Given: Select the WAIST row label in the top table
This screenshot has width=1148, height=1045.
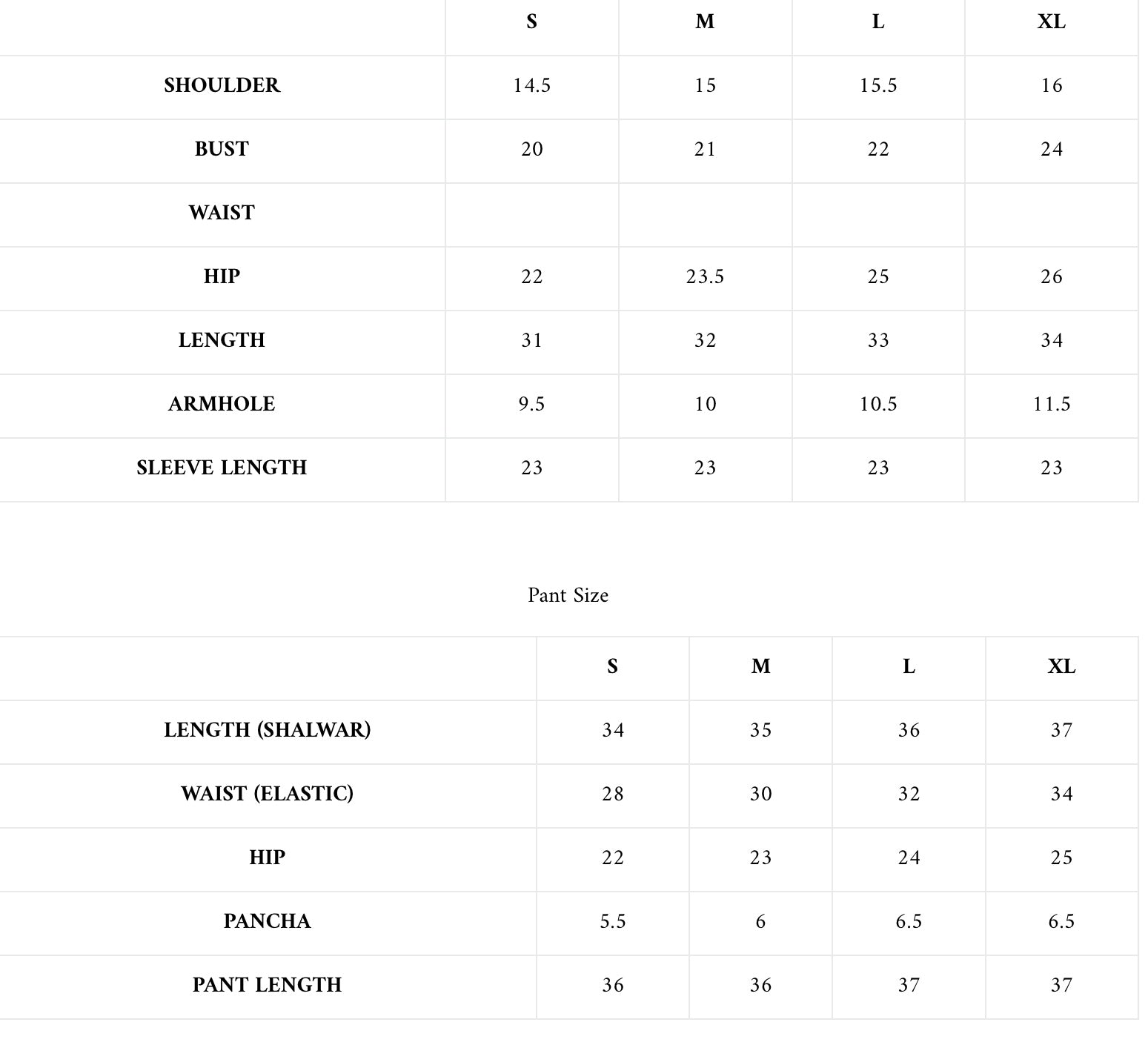Looking at the screenshot, I should [x=222, y=213].
